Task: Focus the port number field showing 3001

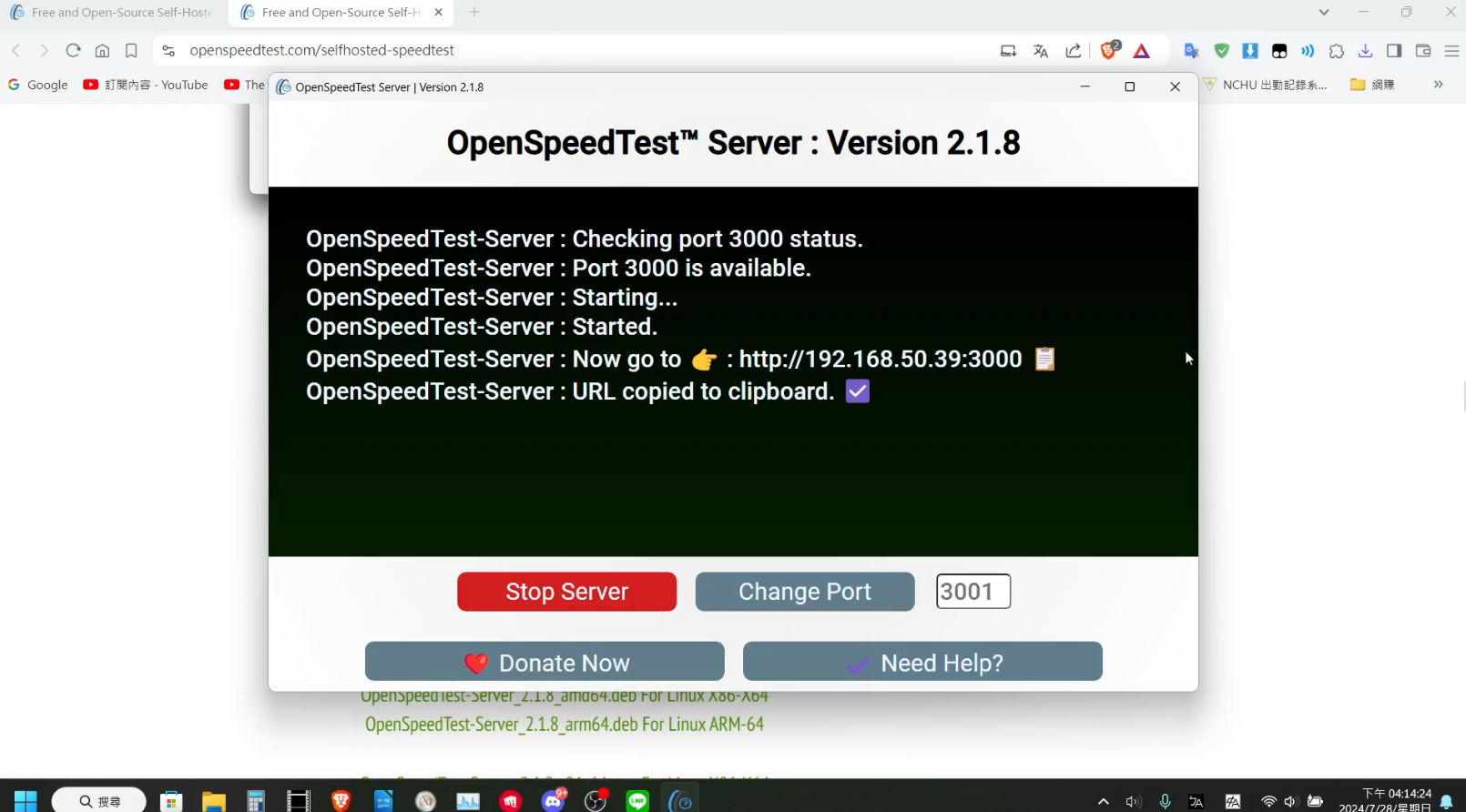Action: (x=973, y=592)
